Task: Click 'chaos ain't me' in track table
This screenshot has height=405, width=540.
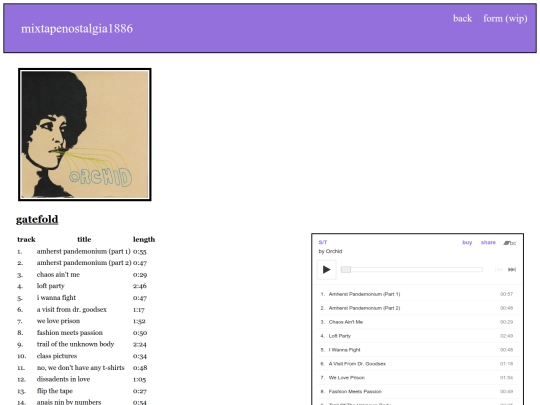Action: pos(58,274)
